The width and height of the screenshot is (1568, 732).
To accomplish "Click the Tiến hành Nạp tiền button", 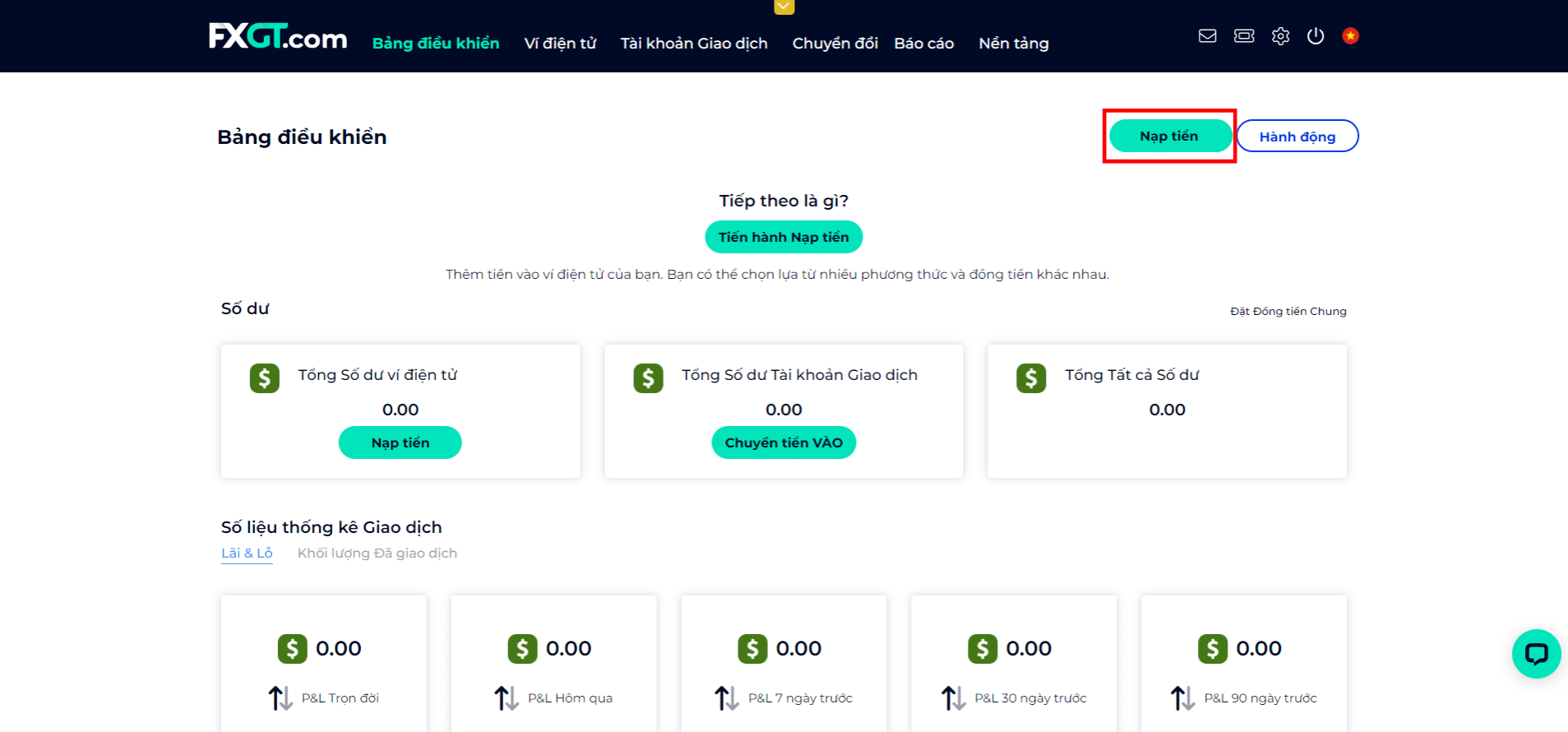I will point(784,238).
